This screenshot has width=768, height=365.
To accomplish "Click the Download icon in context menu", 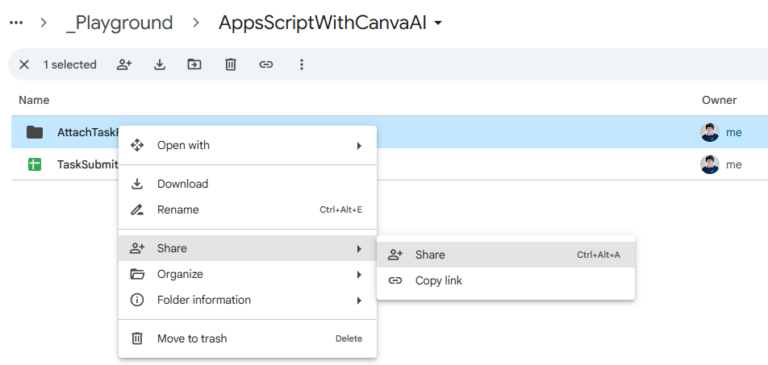I will pyautogui.click(x=137, y=184).
